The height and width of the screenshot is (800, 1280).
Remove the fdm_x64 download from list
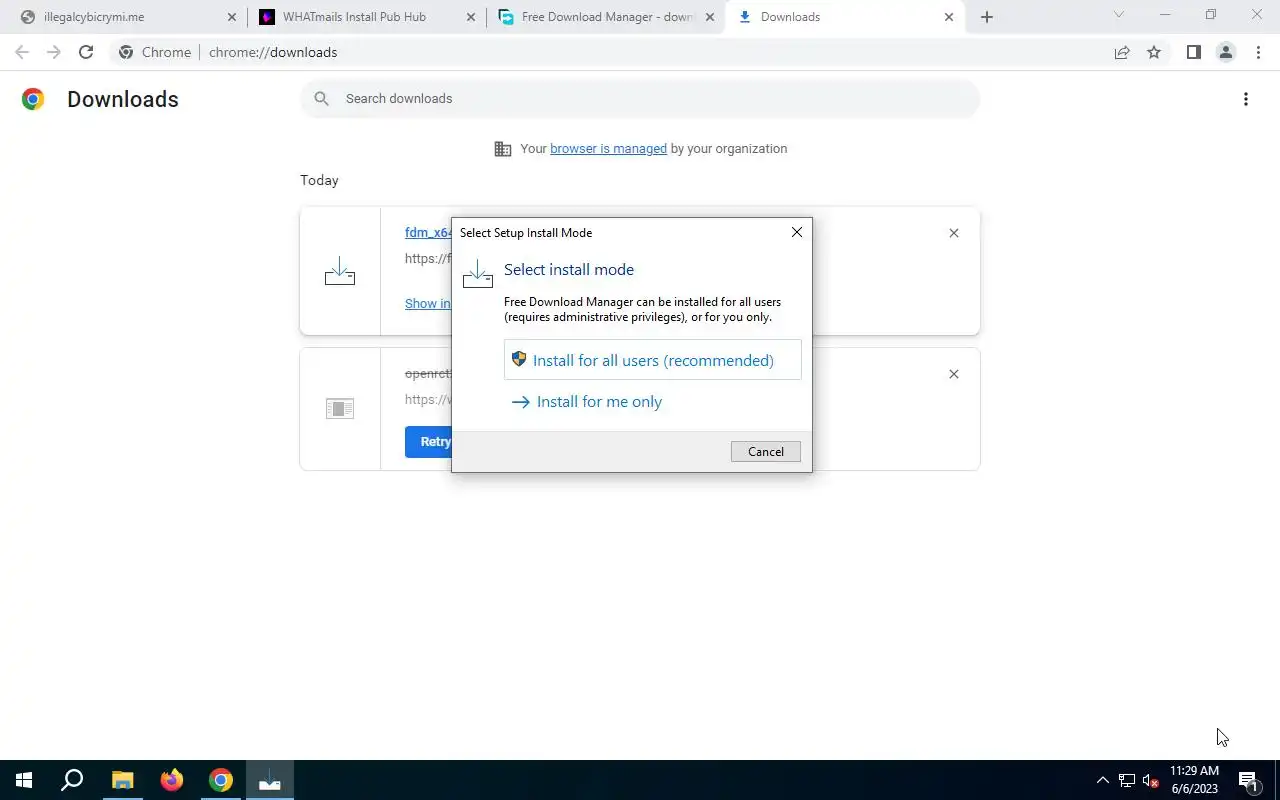tap(953, 233)
